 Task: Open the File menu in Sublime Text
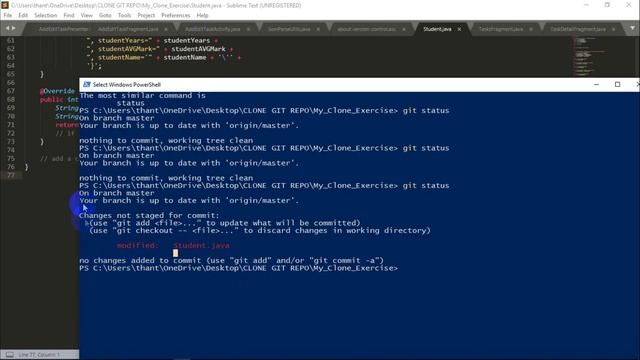(8, 15)
